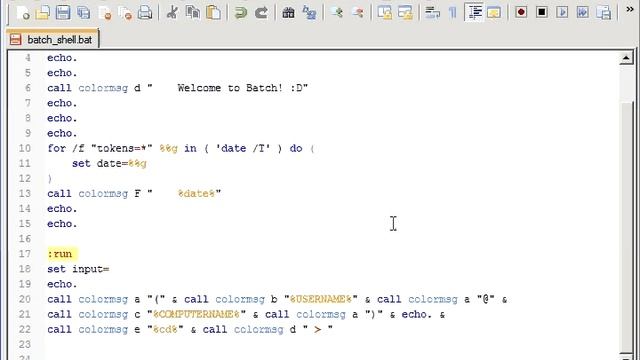
Task: Click line number 16 in margin
Action: pos(24,239)
